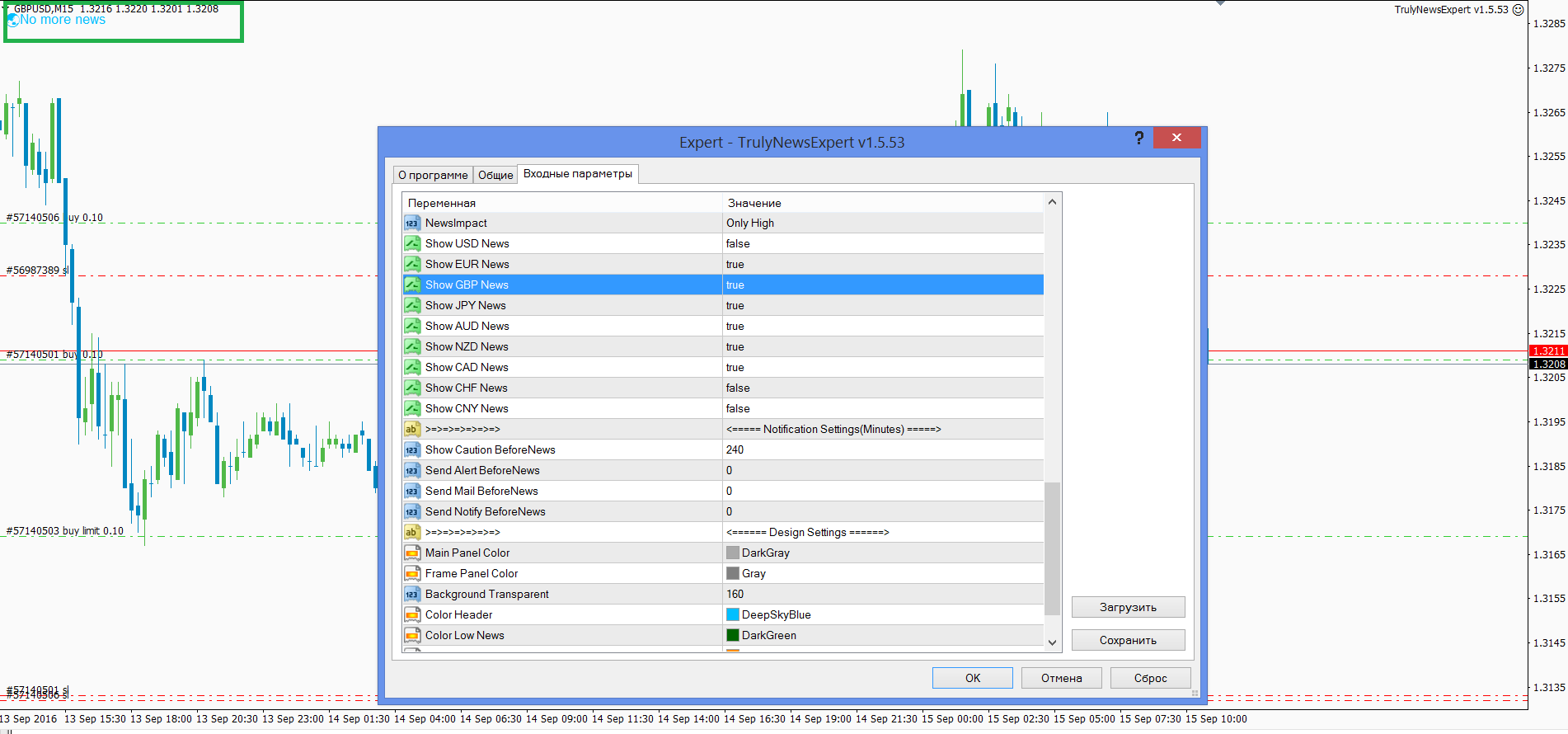The width and height of the screenshot is (1568, 734).
Task: Click the DeepSkyBlue Color Header swatch
Action: click(732, 614)
